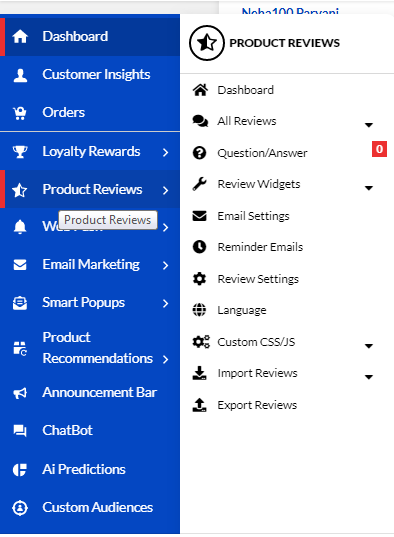Click the Custom Audiences person-circle icon
The height and width of the screenshot is (537, 394).
pos(20,508)
